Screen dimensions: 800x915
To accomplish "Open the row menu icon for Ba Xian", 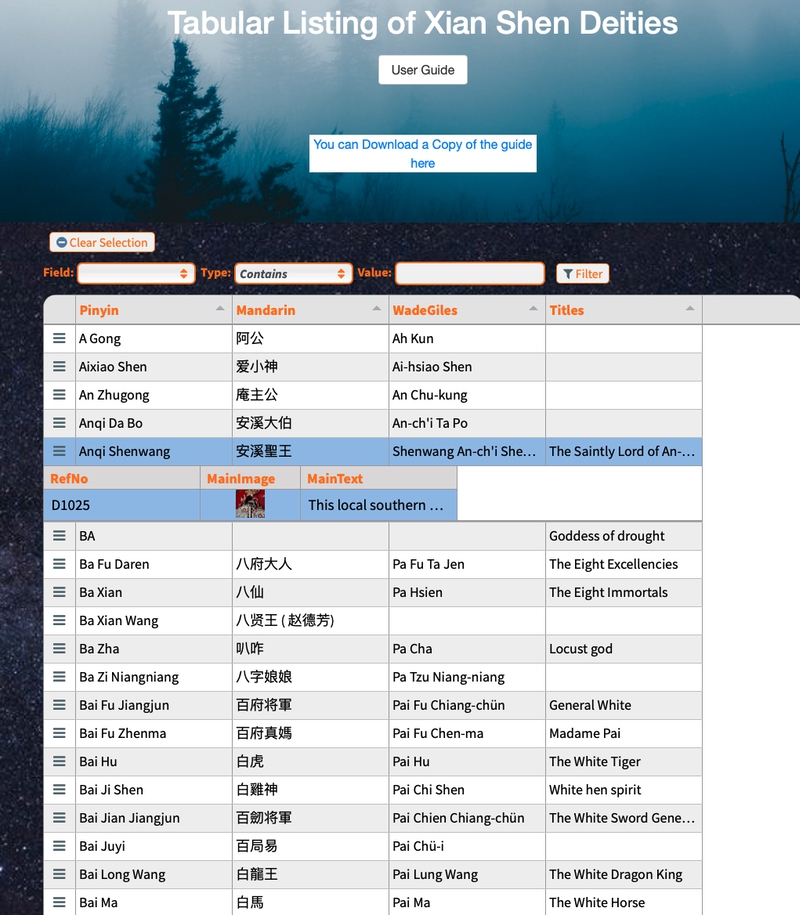I will coord(59,592).
